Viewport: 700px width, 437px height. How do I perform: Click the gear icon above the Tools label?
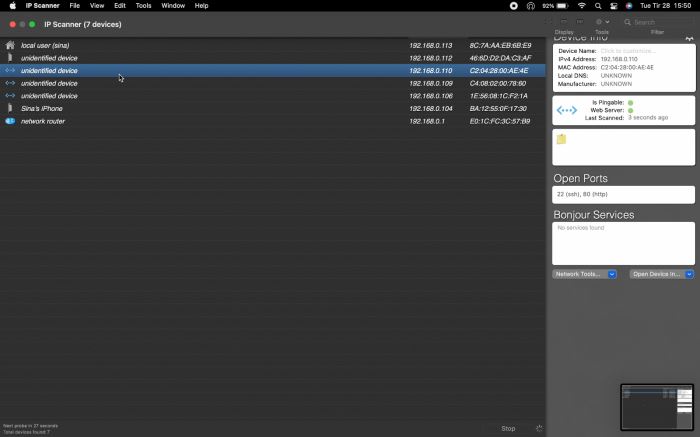(599, 21)
